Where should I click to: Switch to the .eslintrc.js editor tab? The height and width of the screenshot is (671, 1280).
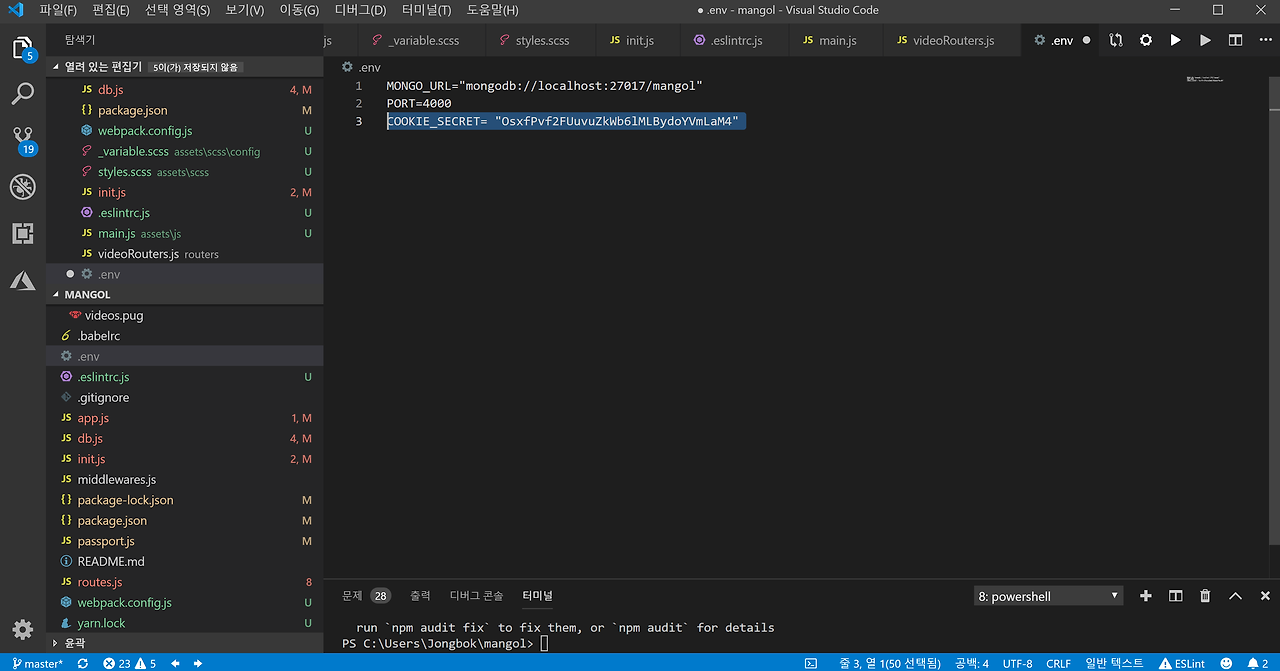[735, 40]
